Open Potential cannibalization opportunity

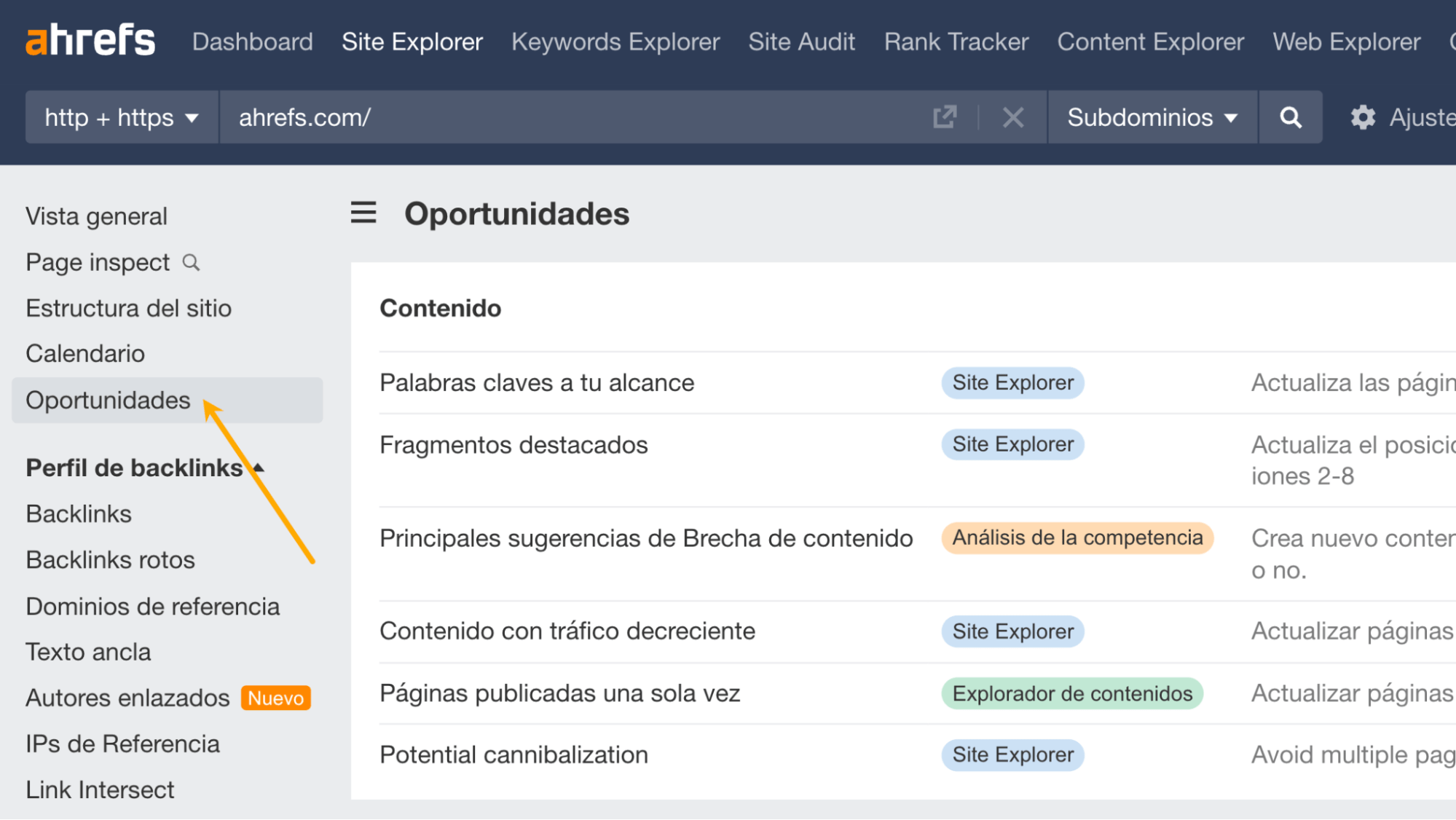point(513,754)
